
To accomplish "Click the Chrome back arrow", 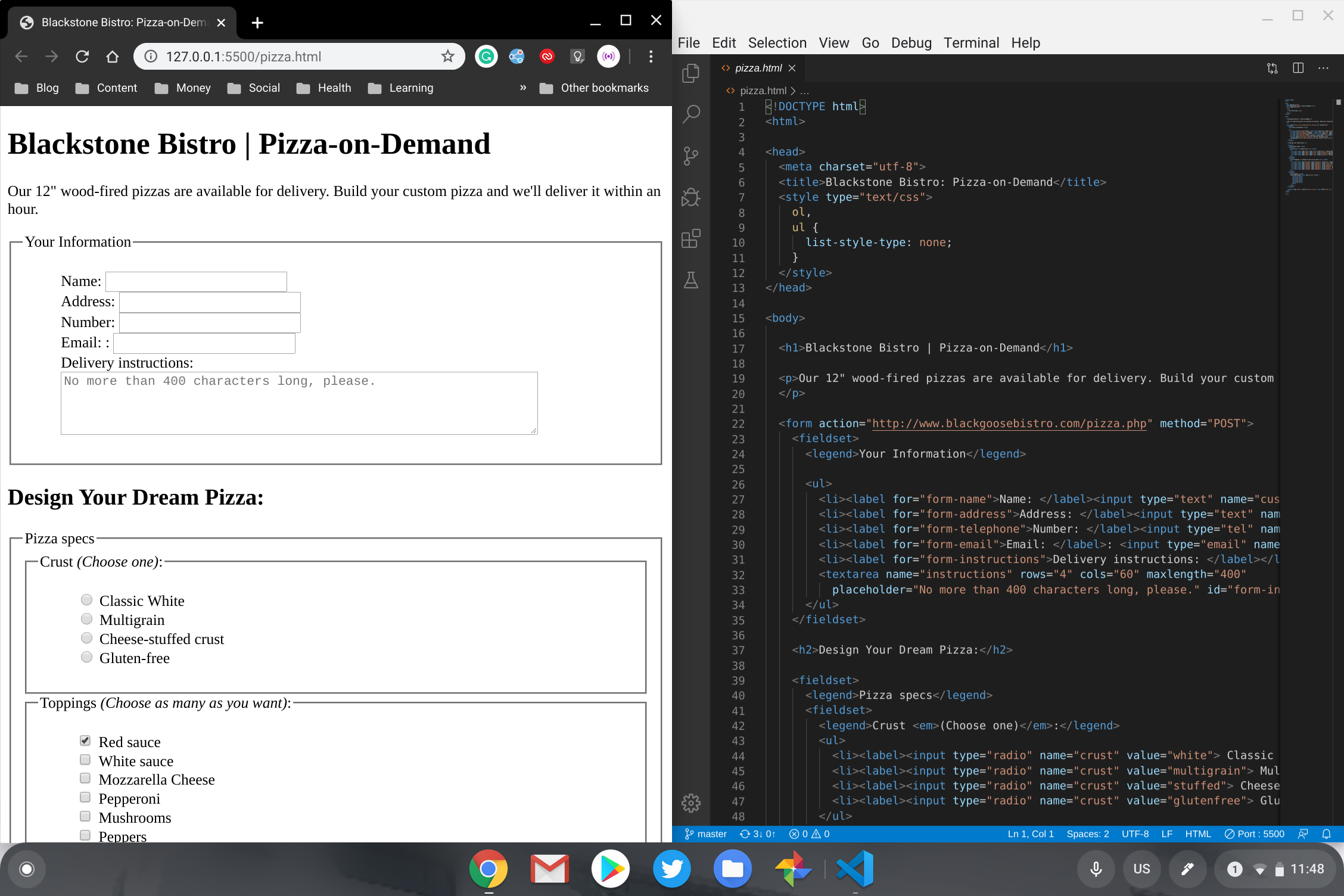I will click(21, 57).
